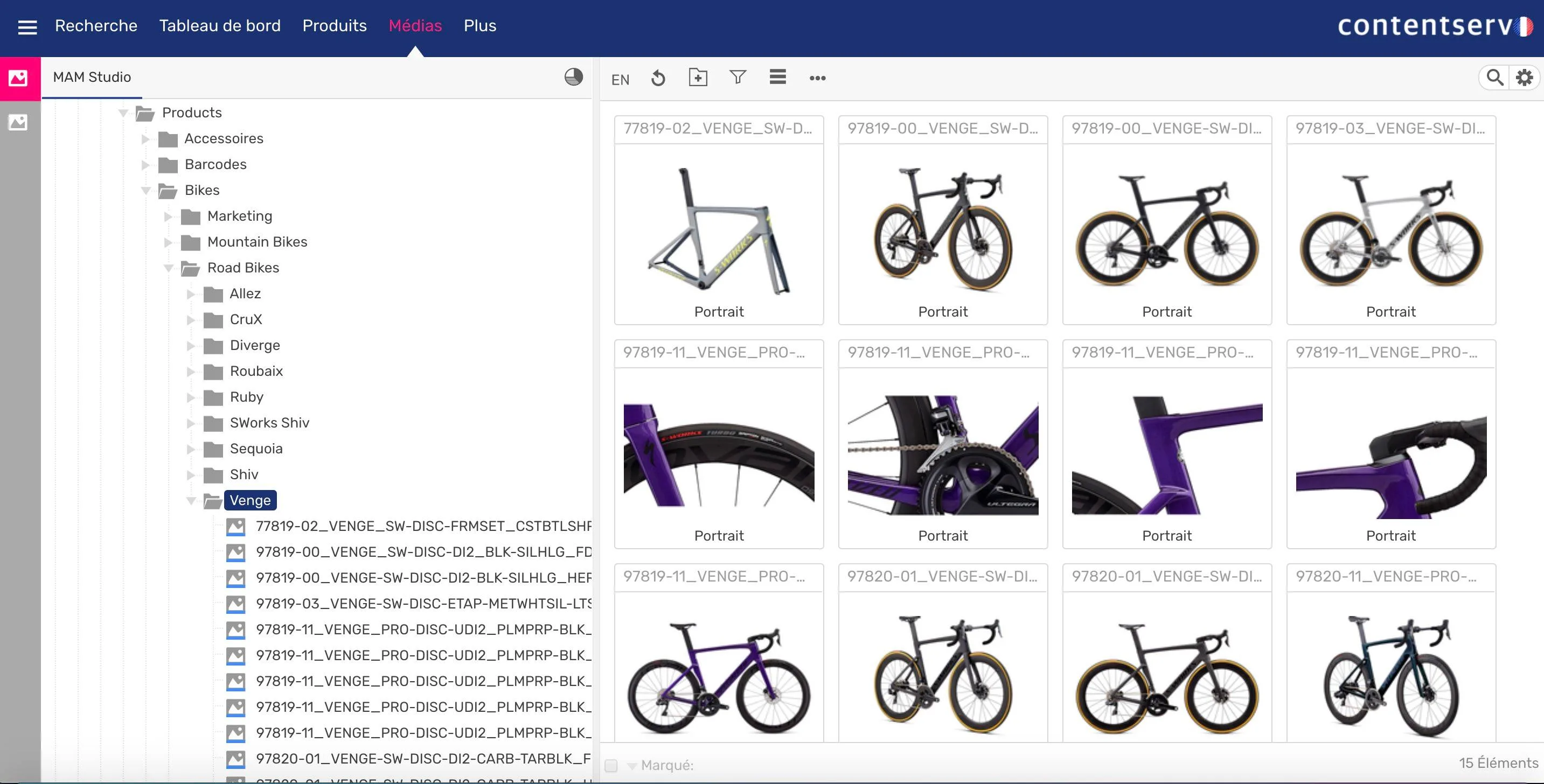Screen dimensions: 1544x784
Task: Click the Sequoia folder icon
Action: point(213,449)
